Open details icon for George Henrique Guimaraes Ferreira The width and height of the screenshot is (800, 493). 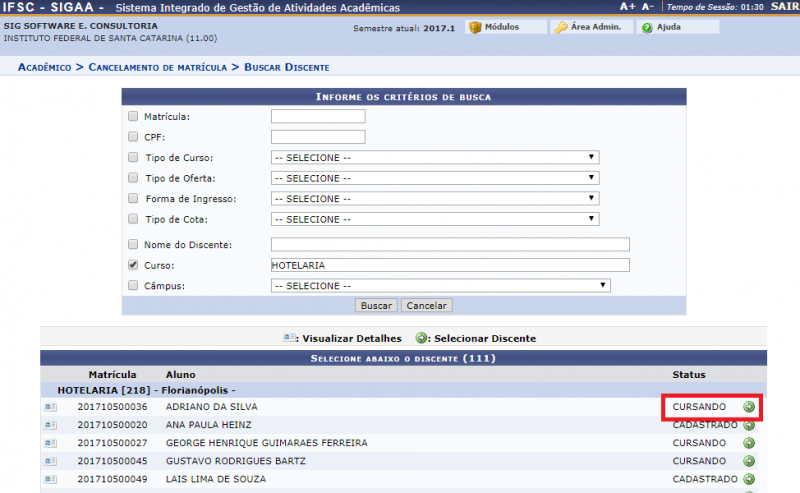click(50, 443)
